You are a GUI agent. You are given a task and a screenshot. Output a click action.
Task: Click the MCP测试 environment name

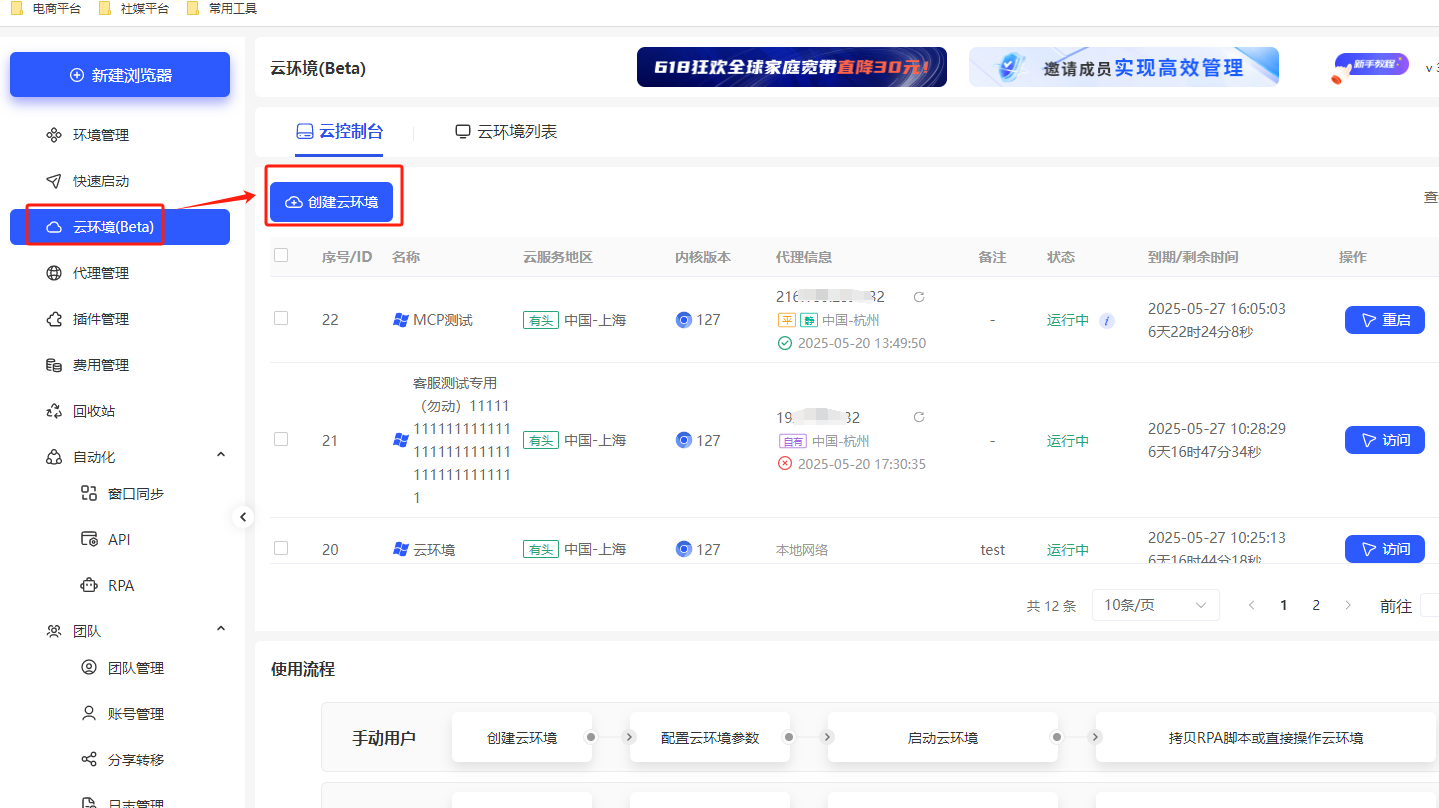[x=443, y=320]
